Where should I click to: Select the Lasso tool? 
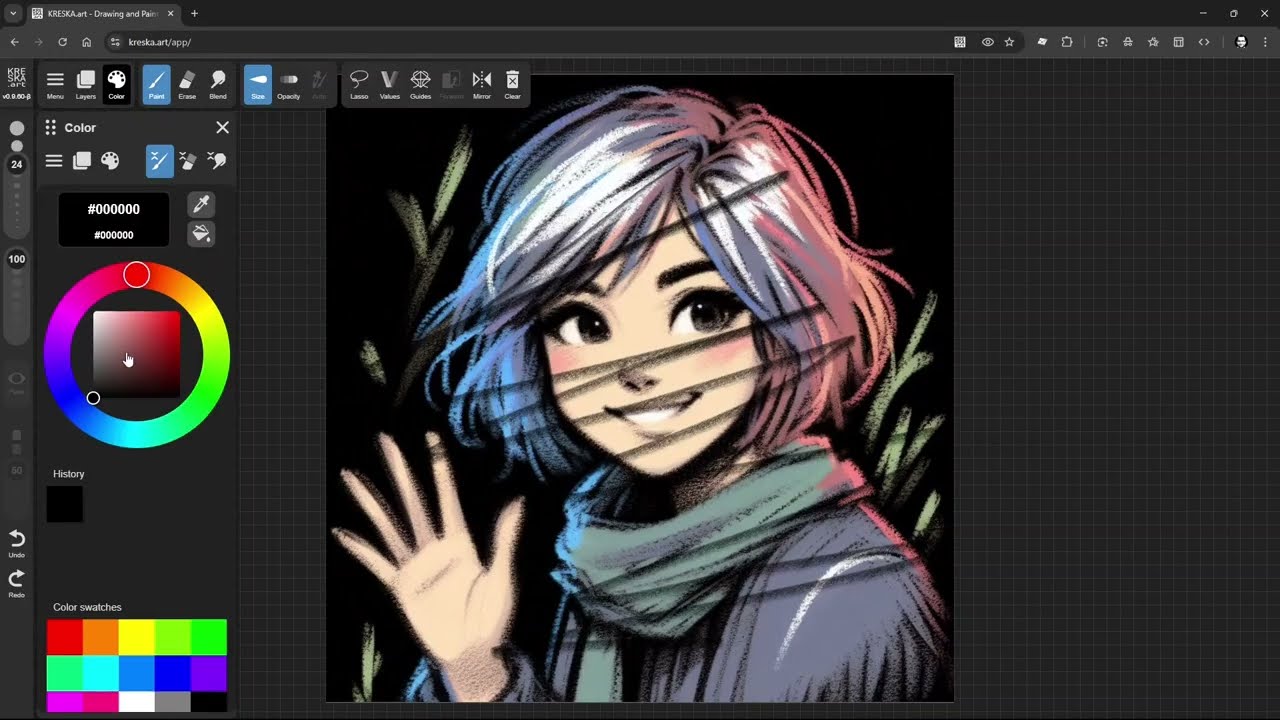pyautogui.click(x=359, y=85)
